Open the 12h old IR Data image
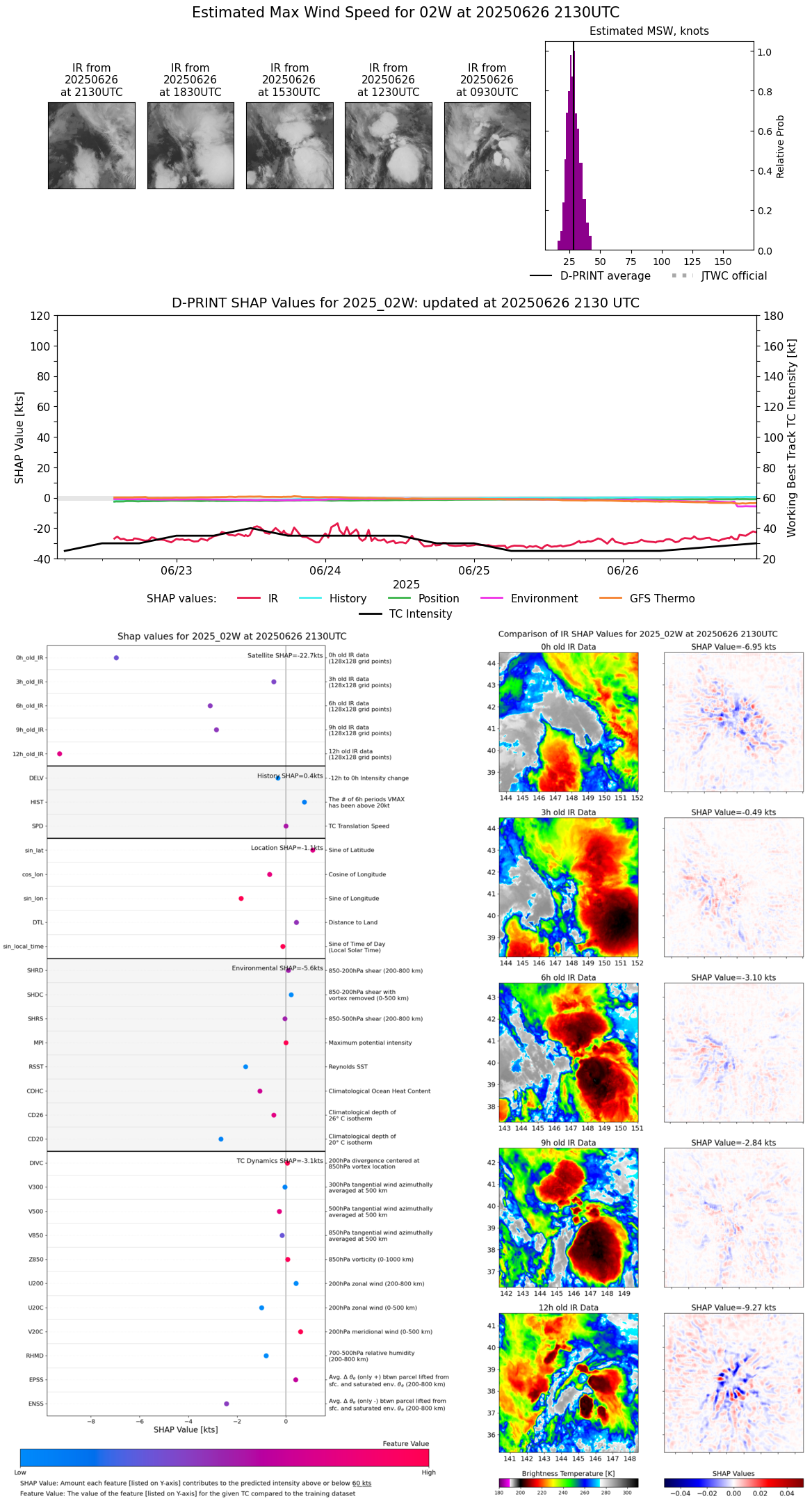 point(569,1383)
